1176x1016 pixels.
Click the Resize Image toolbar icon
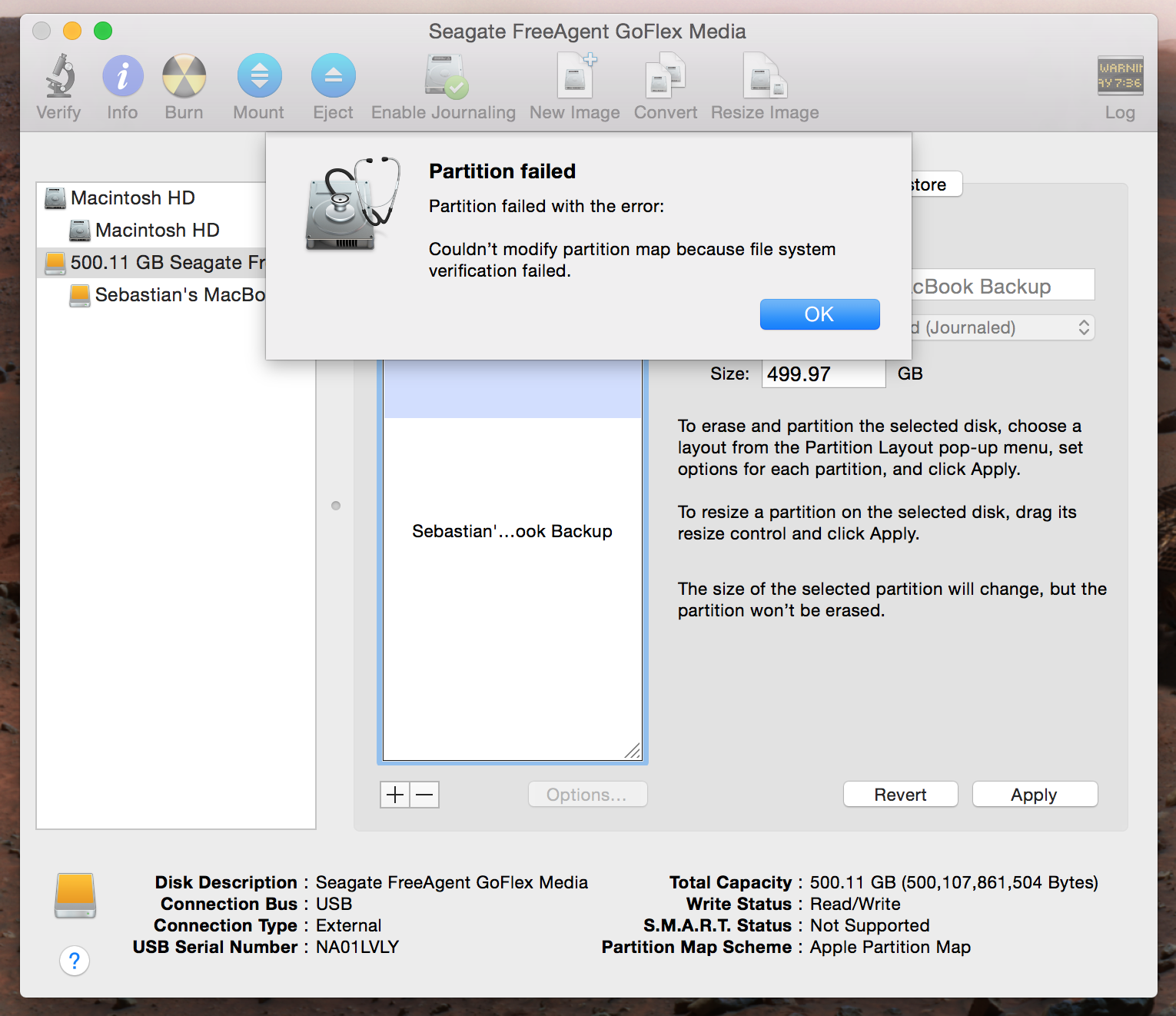tap(766, 75)
